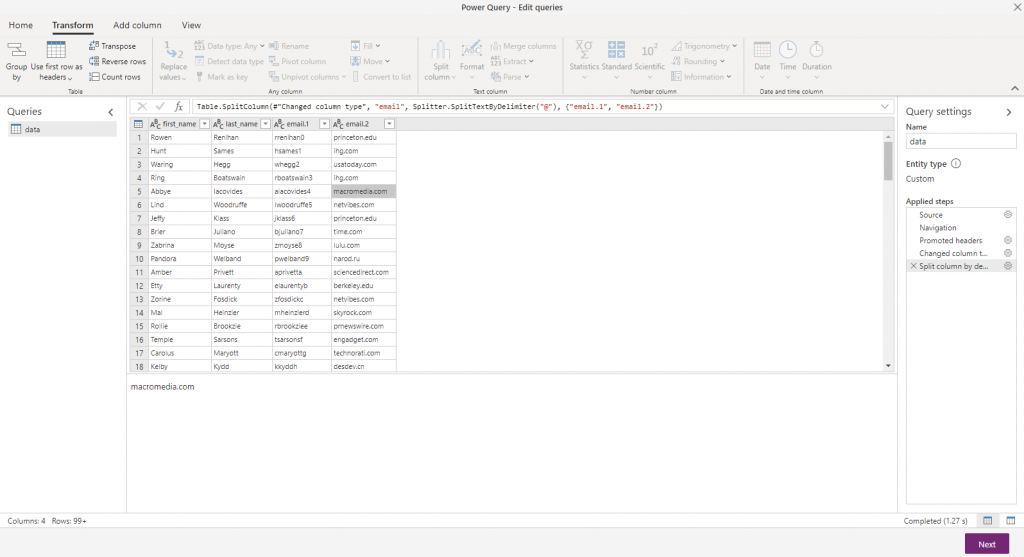The image size is (1024, 557).
Task: Open the email.2 column filter dropdown
Action: pyautogui.click(x=389, y=123)
